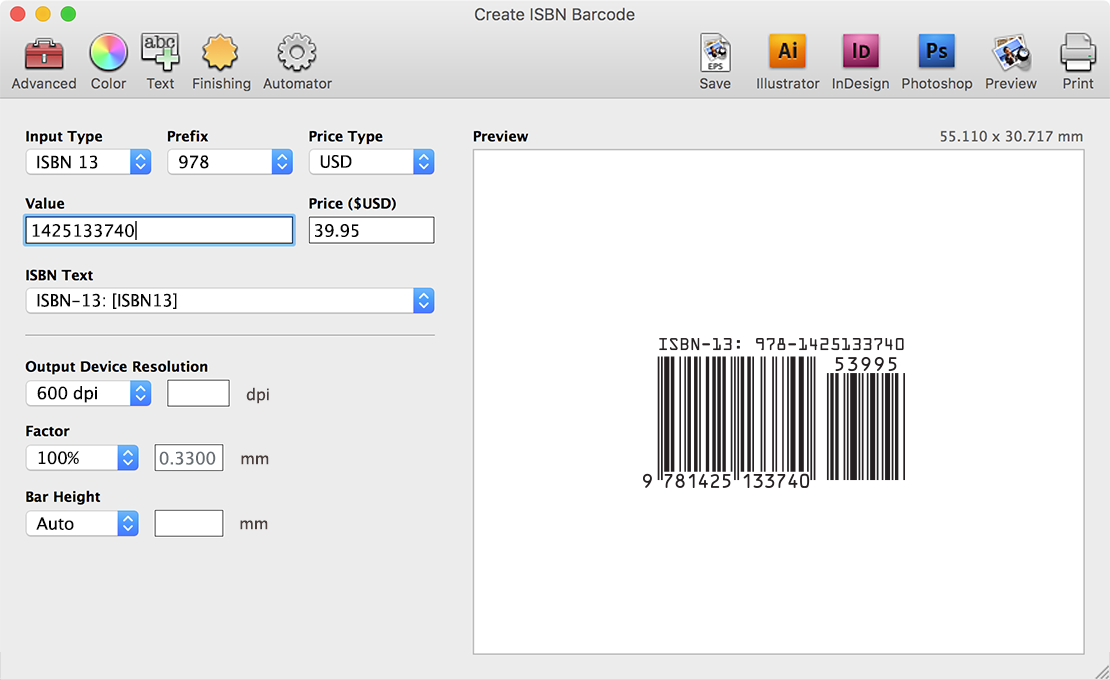Open the Prefix 978 dropdown
This screenshot has height=680, width=1110.
pyautogui.click(x=229, y=162)
